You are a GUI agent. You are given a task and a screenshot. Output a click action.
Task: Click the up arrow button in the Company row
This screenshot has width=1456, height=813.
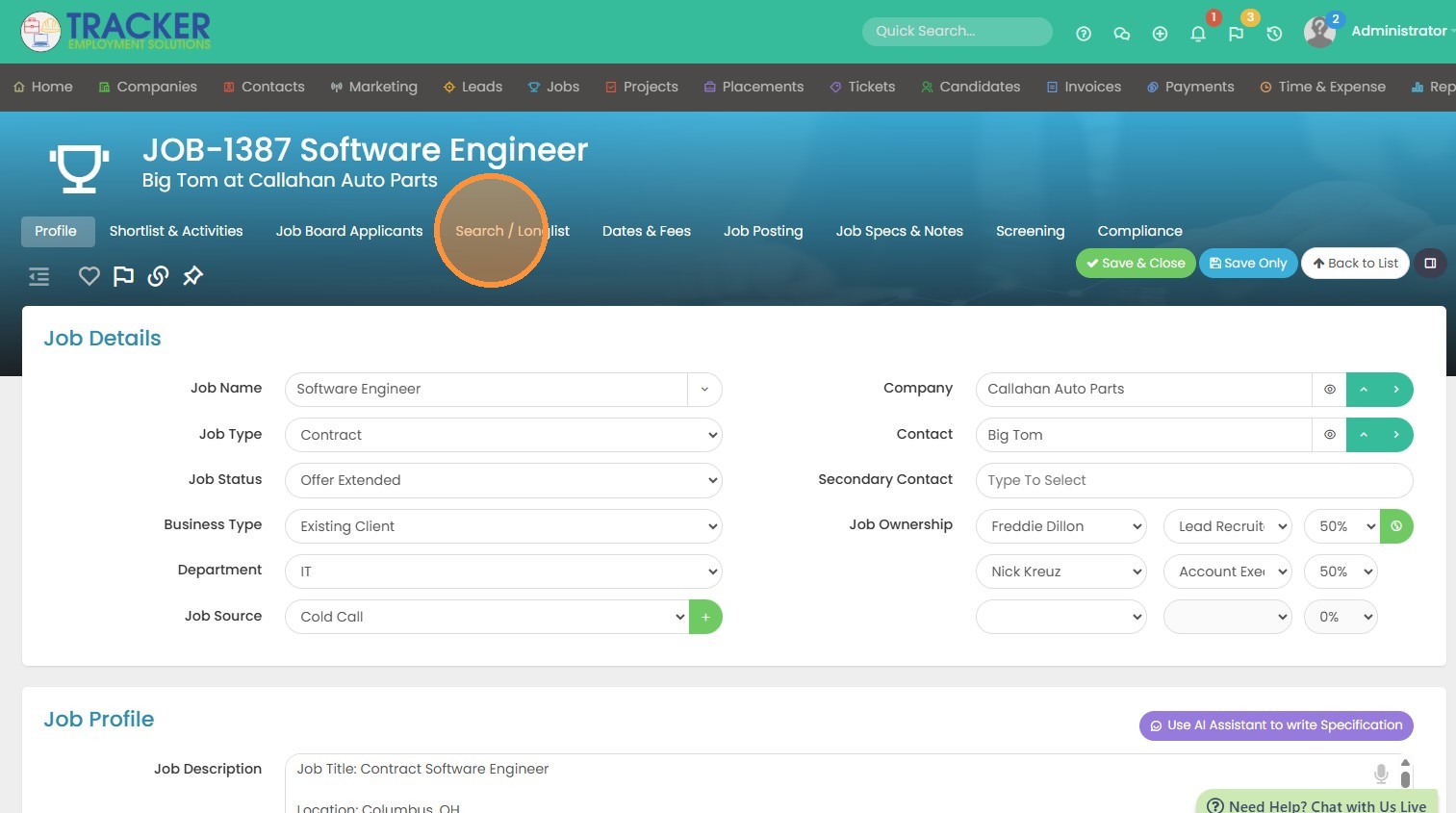1364,390
